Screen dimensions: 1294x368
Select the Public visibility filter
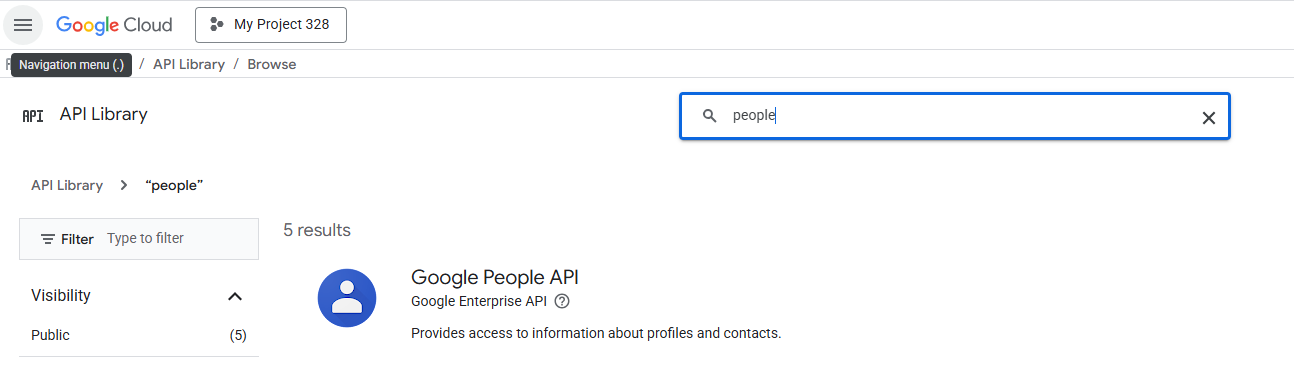(139, 335)
